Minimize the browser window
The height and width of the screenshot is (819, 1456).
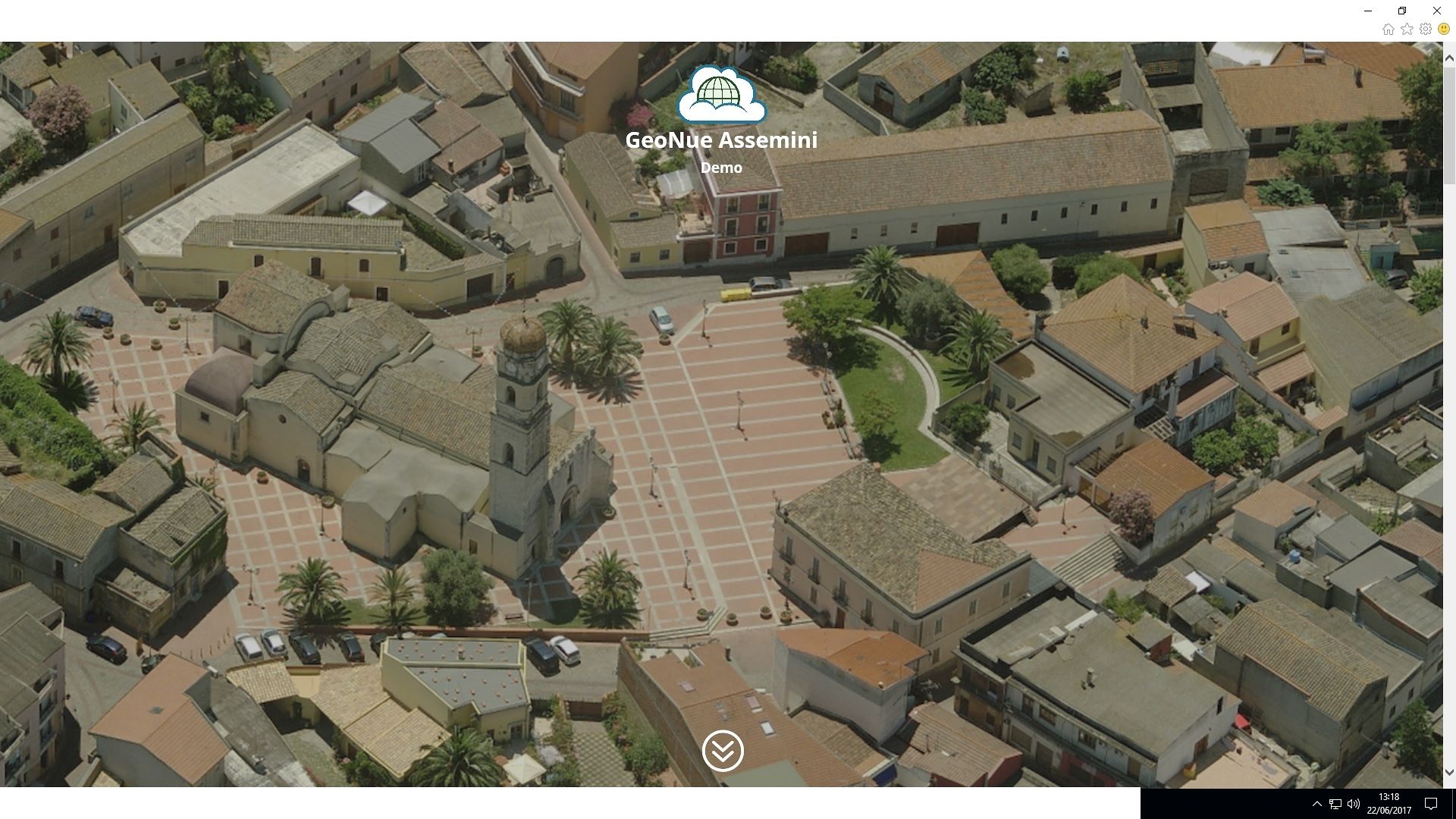[x=1368, y=11]
